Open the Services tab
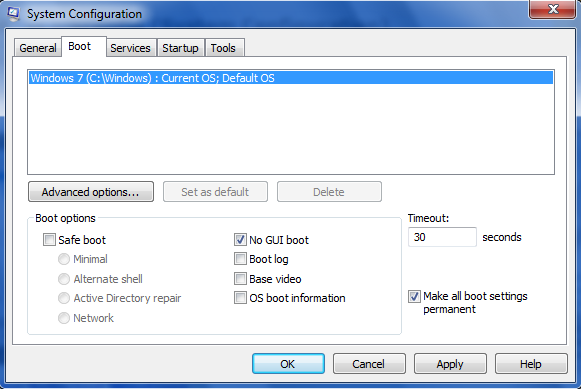This screenshot has height=389, width=581. [130, 48]
